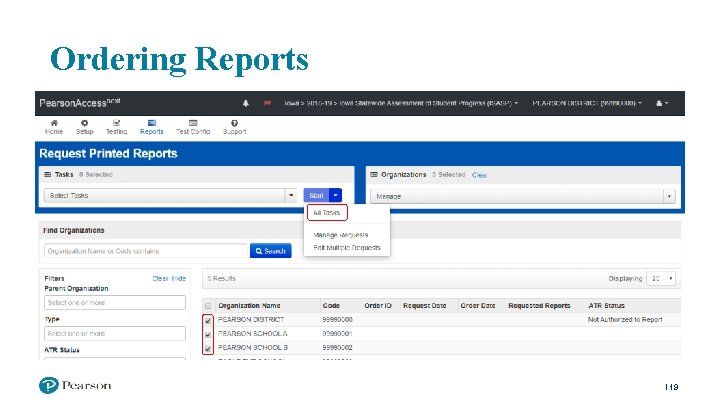The width and height of the screenshot is (720, 405).
Task: Sort by Order ID column header
Action: 377,306
